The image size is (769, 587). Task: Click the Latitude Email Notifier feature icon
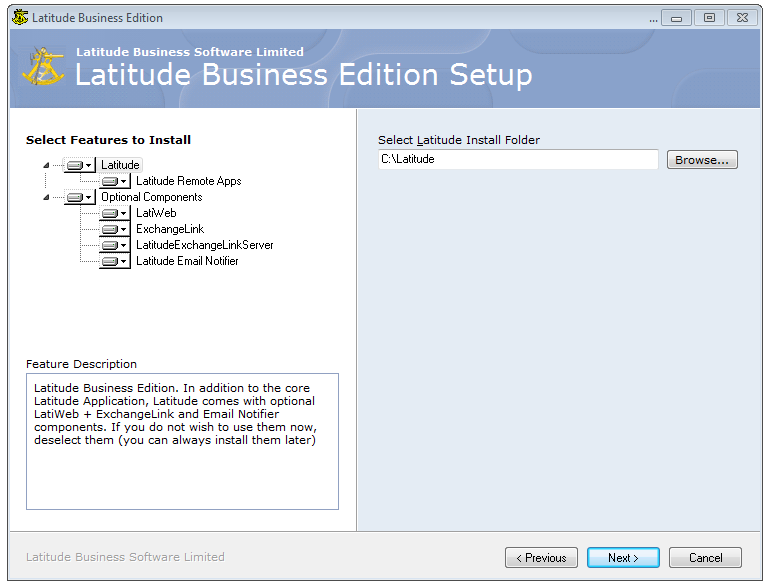[114, 261]
